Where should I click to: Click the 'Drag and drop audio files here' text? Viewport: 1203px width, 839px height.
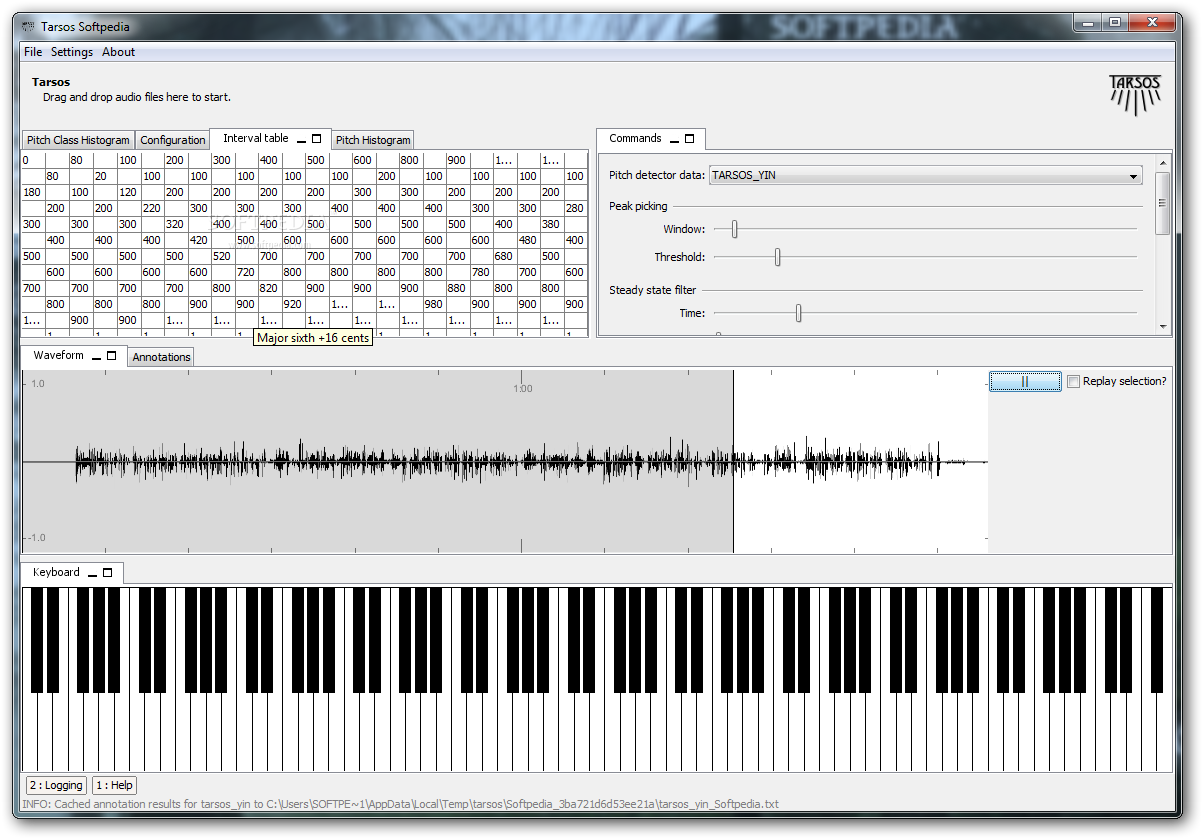[x=137, y=97]
